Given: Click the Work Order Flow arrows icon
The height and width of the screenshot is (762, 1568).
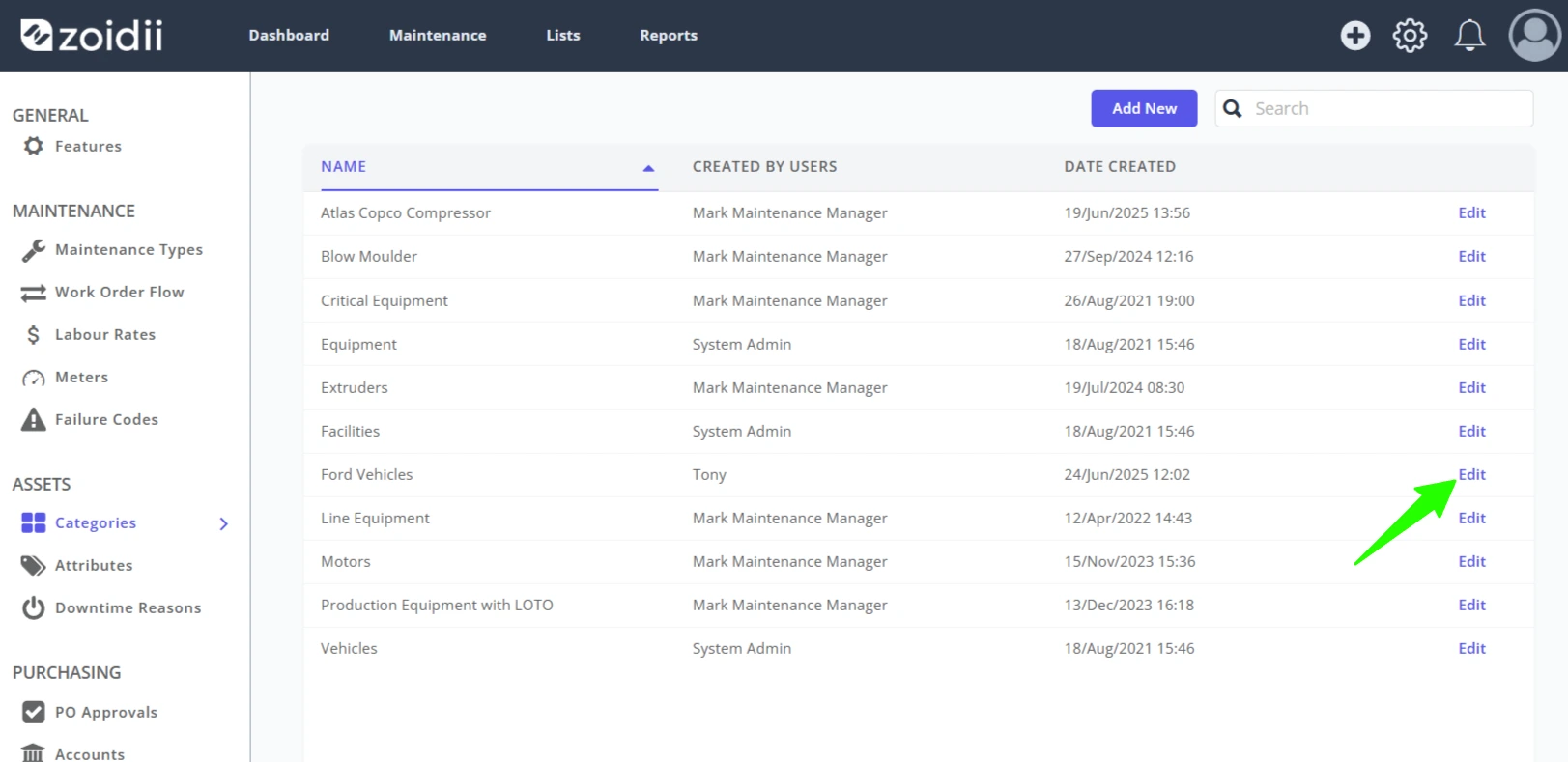Looking at the screenshot, I should [x=34, y=293].
